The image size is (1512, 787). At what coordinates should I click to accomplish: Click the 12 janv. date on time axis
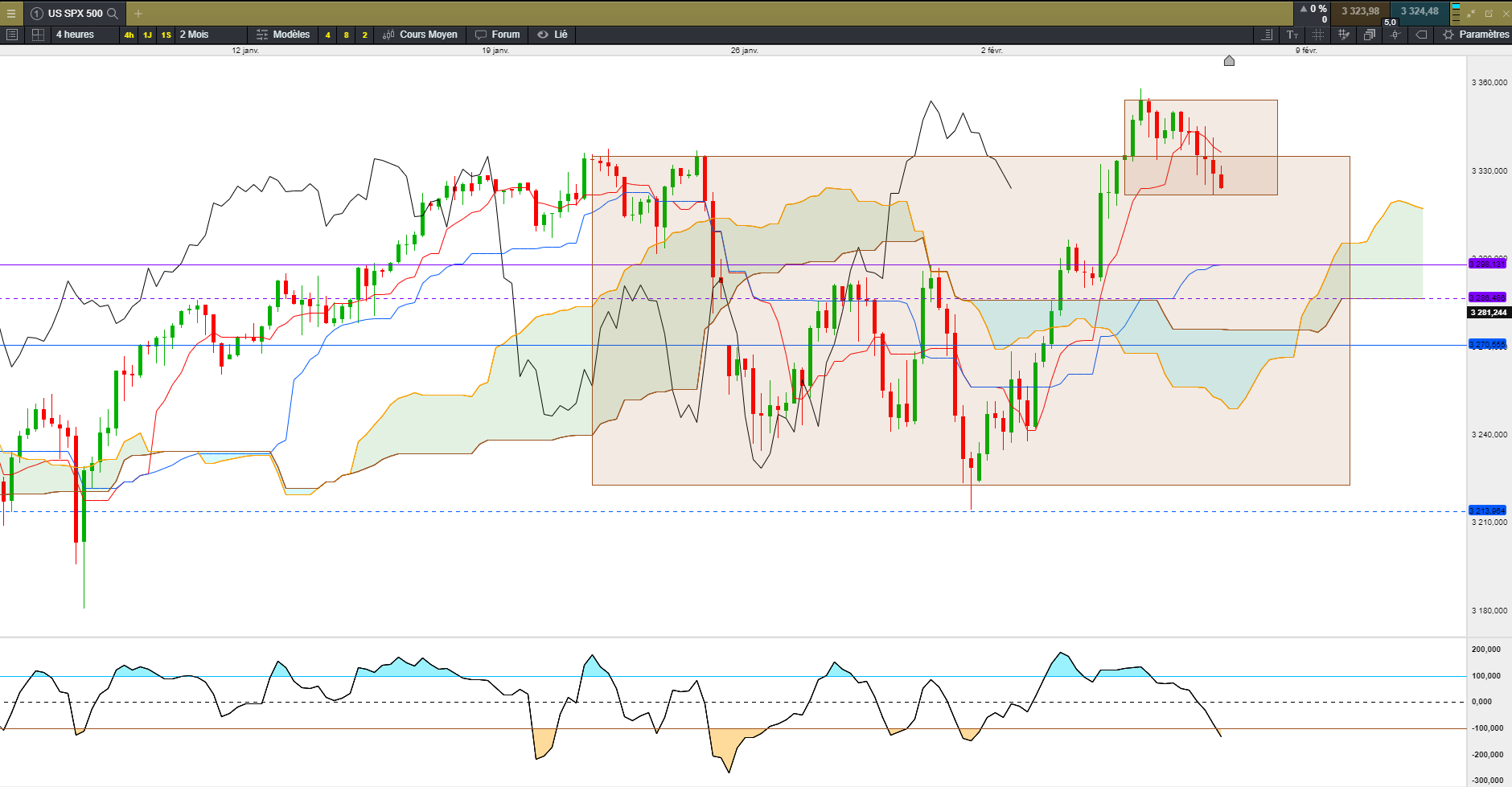click(245, 51)
